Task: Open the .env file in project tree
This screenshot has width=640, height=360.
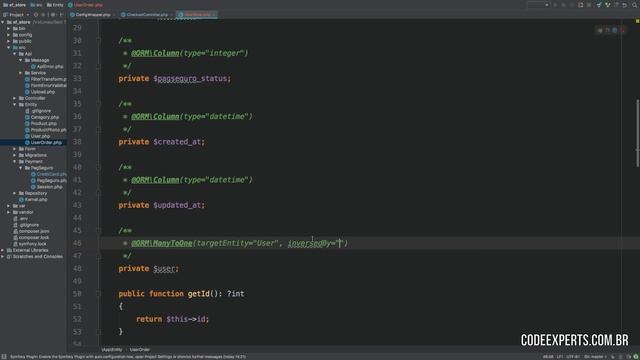Action: pyautogui.click(x=21, y=218)
